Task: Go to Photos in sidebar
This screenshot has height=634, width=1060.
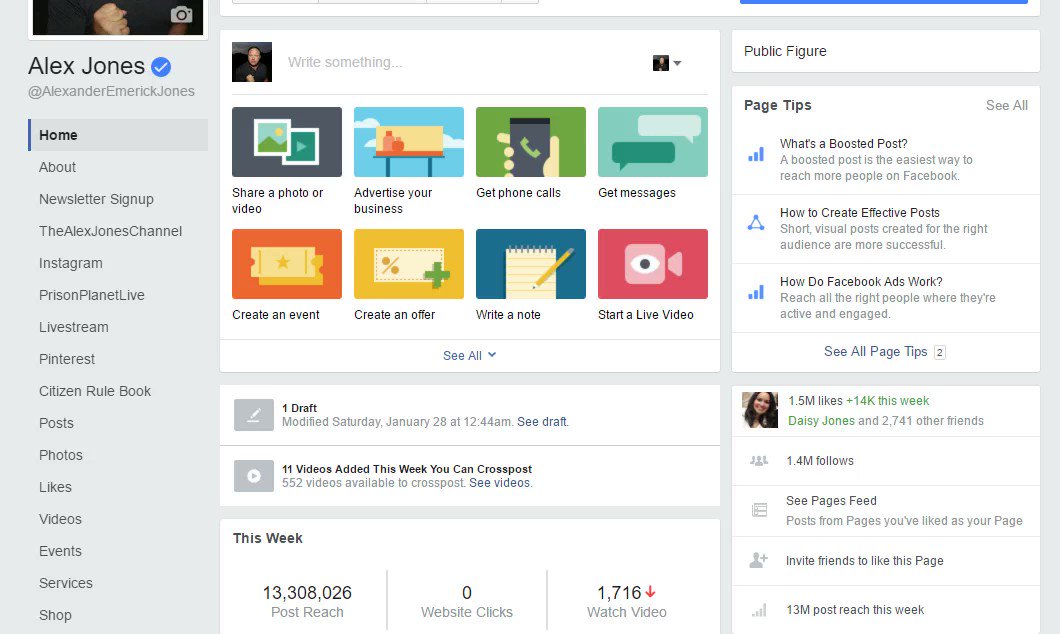Action: coord(61,455)
